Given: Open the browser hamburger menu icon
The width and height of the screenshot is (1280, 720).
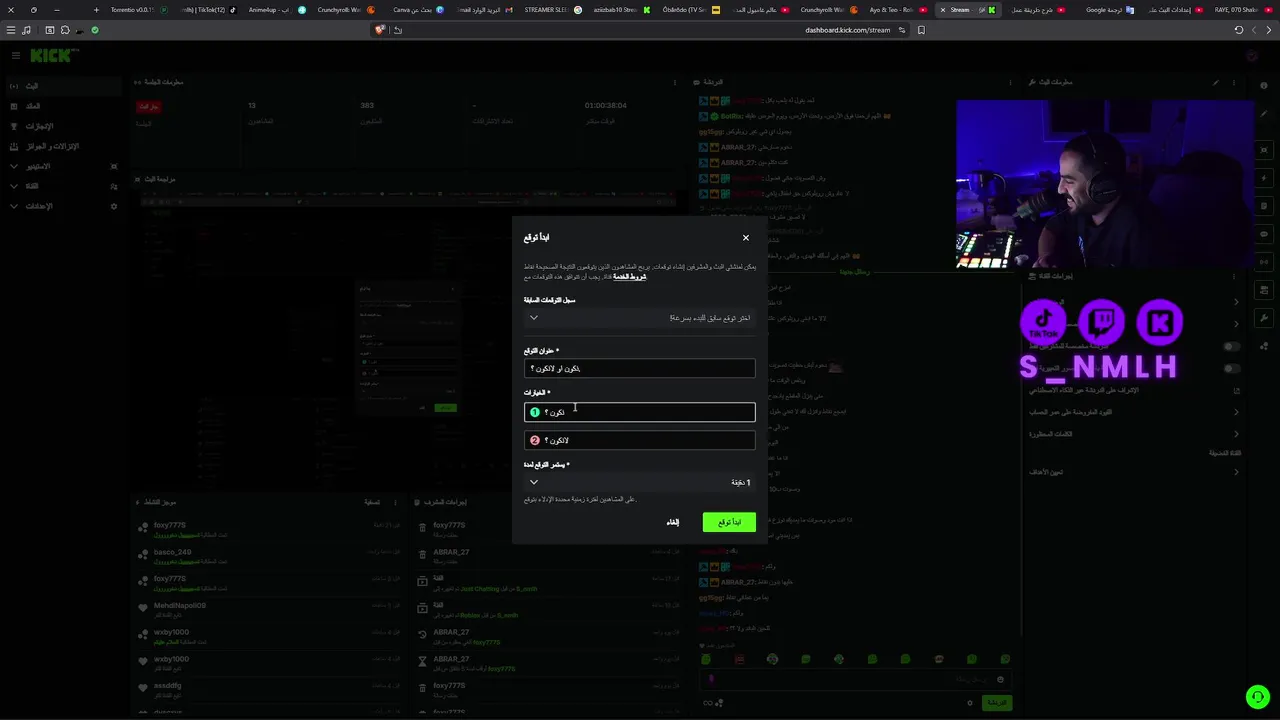Looking at the screenshot, I should click(12, 30).
